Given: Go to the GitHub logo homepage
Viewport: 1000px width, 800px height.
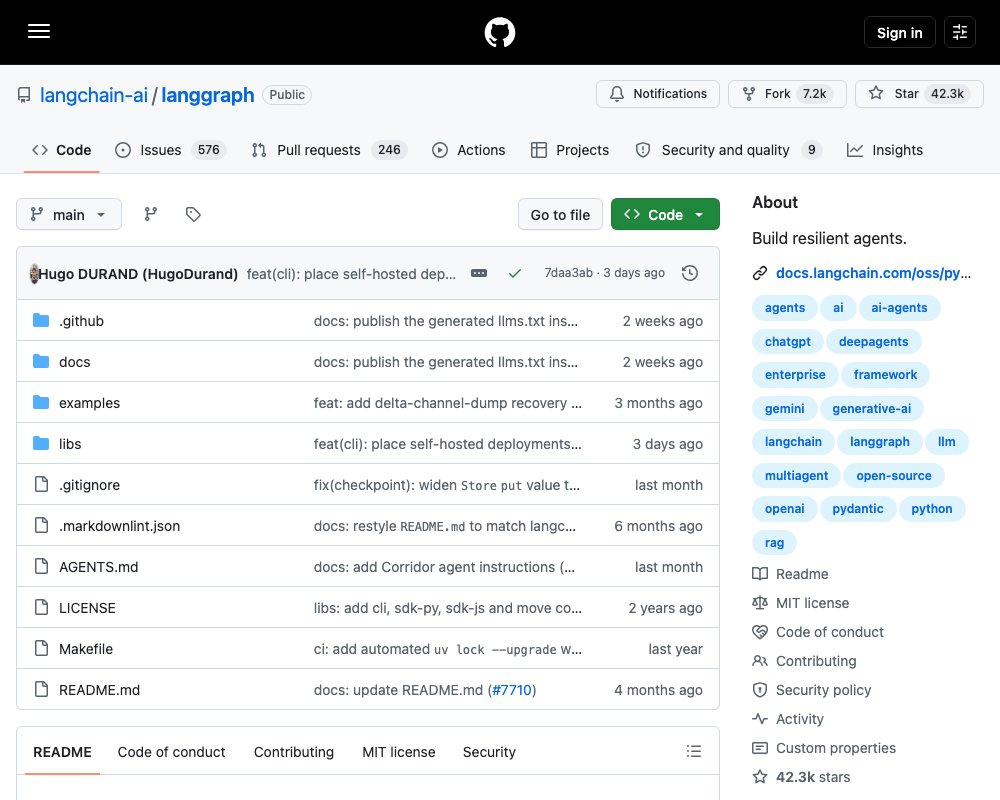Looking at the screenshot, I should pos(500,32).
